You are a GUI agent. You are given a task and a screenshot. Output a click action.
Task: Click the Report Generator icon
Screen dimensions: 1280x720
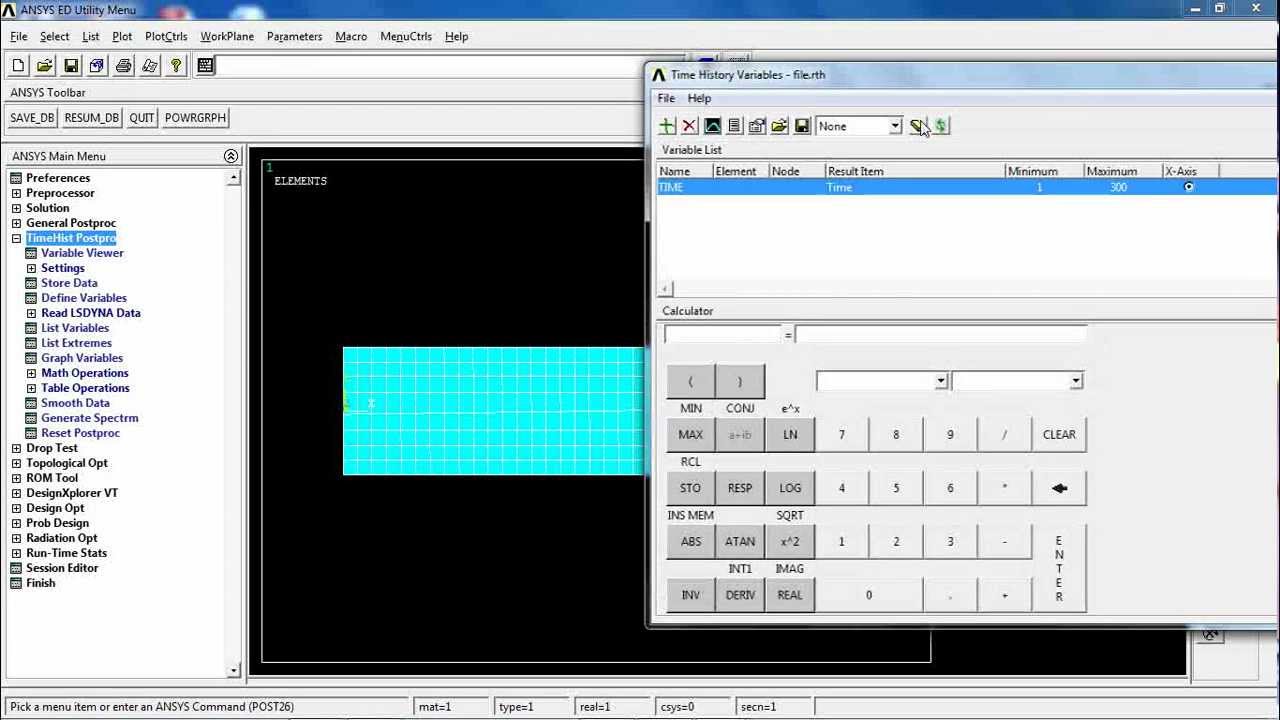150,66
